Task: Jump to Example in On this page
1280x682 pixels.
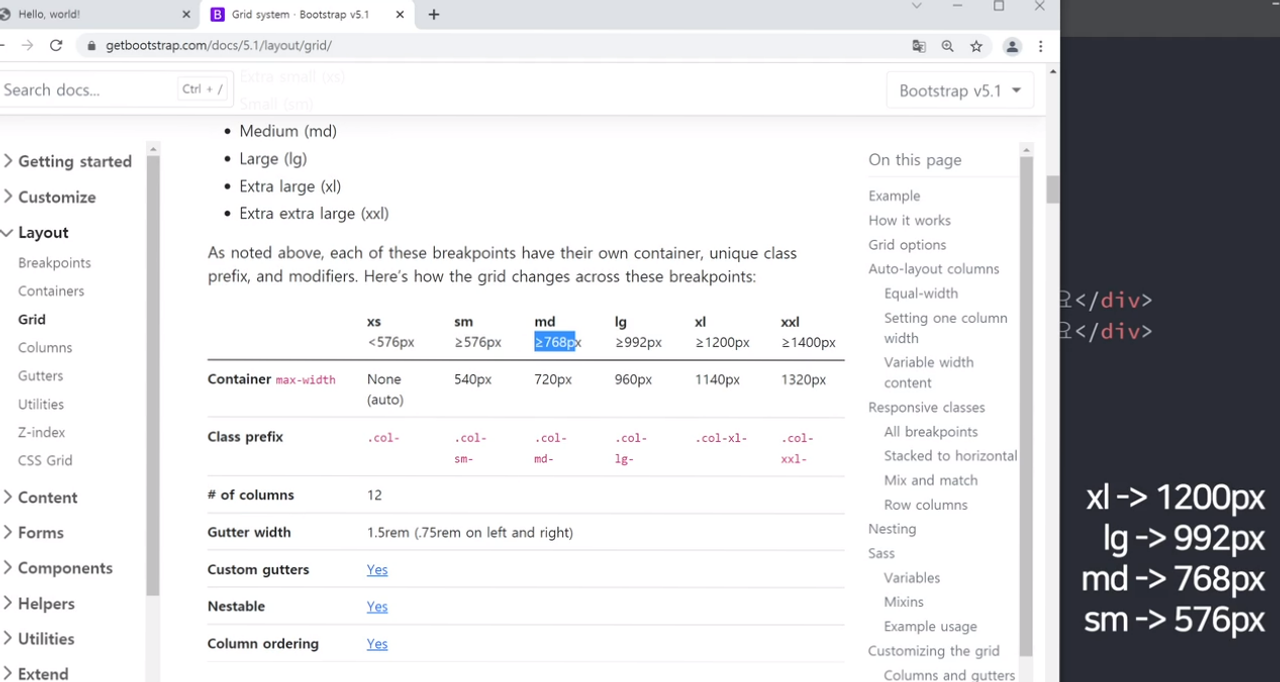Action: 894,196
